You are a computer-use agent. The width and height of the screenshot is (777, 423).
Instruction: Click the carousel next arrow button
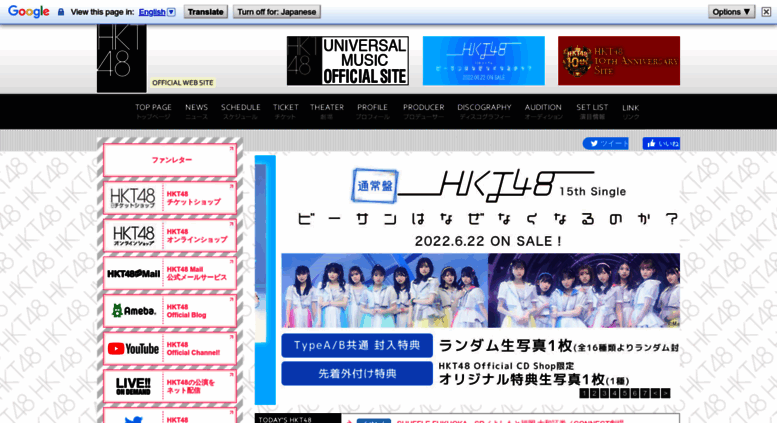(666, 393)
